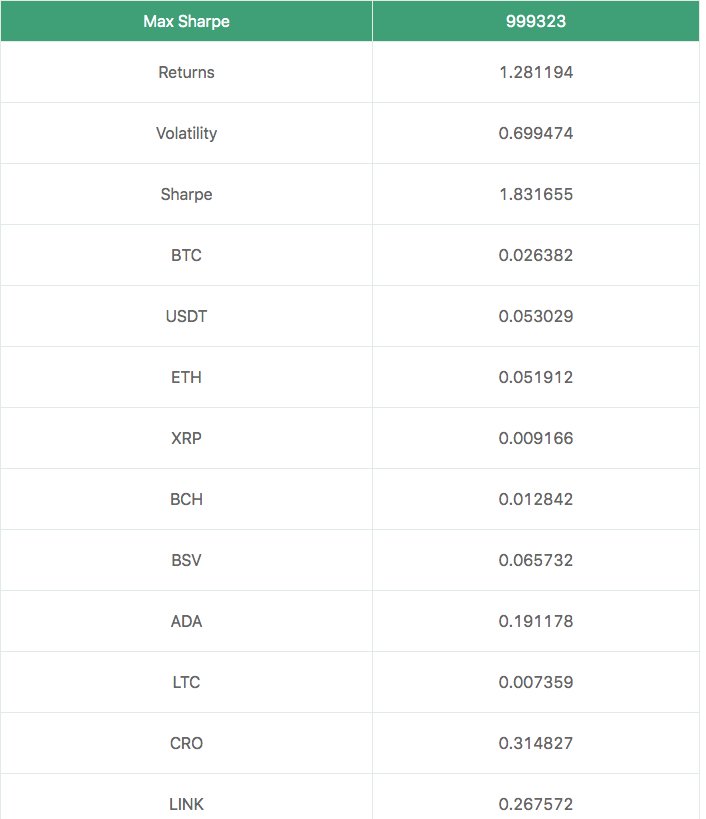The image size is (706, 819).
Task: Click the USDT weight 0.053029
Action: pyautogui.click(x=536, y=317)
